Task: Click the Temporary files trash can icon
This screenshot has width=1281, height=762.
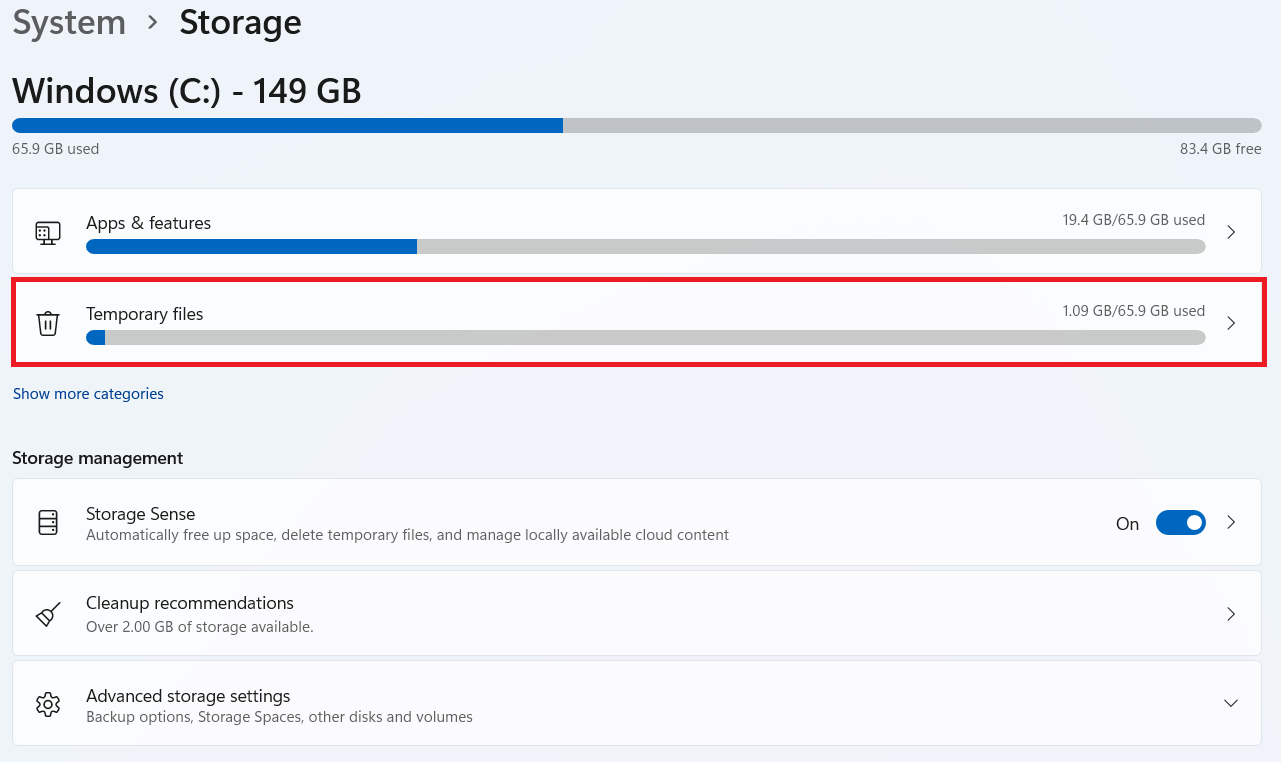Action: pyautogui.click(x=48, y=323)
